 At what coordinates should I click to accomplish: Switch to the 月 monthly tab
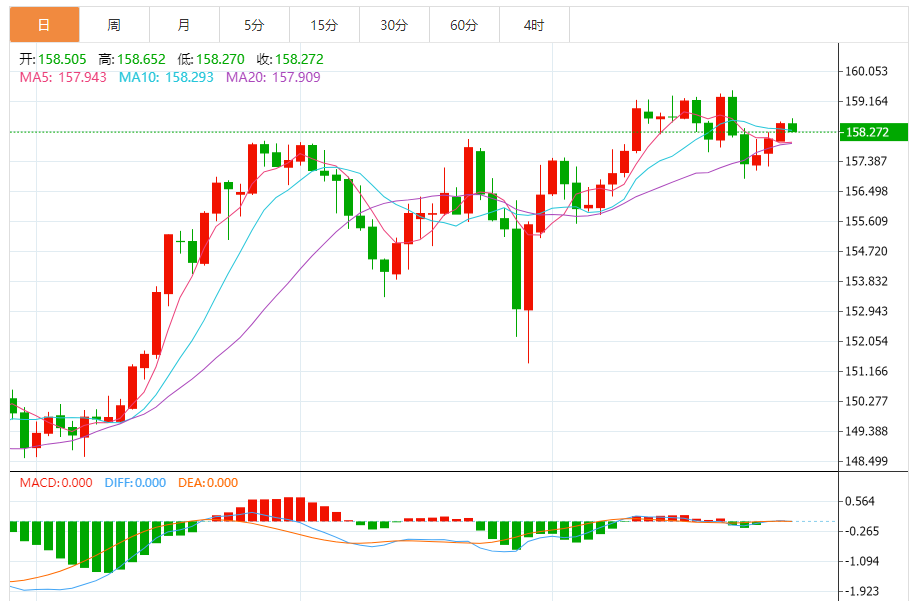pyautogui.click(x=184, y=25)
